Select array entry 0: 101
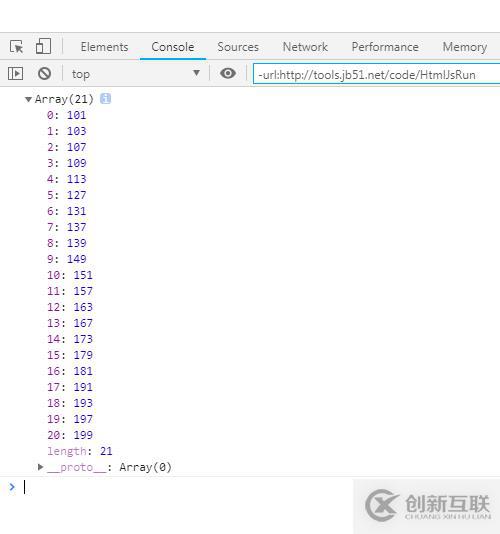500x534 pixels. coord(66,115)
